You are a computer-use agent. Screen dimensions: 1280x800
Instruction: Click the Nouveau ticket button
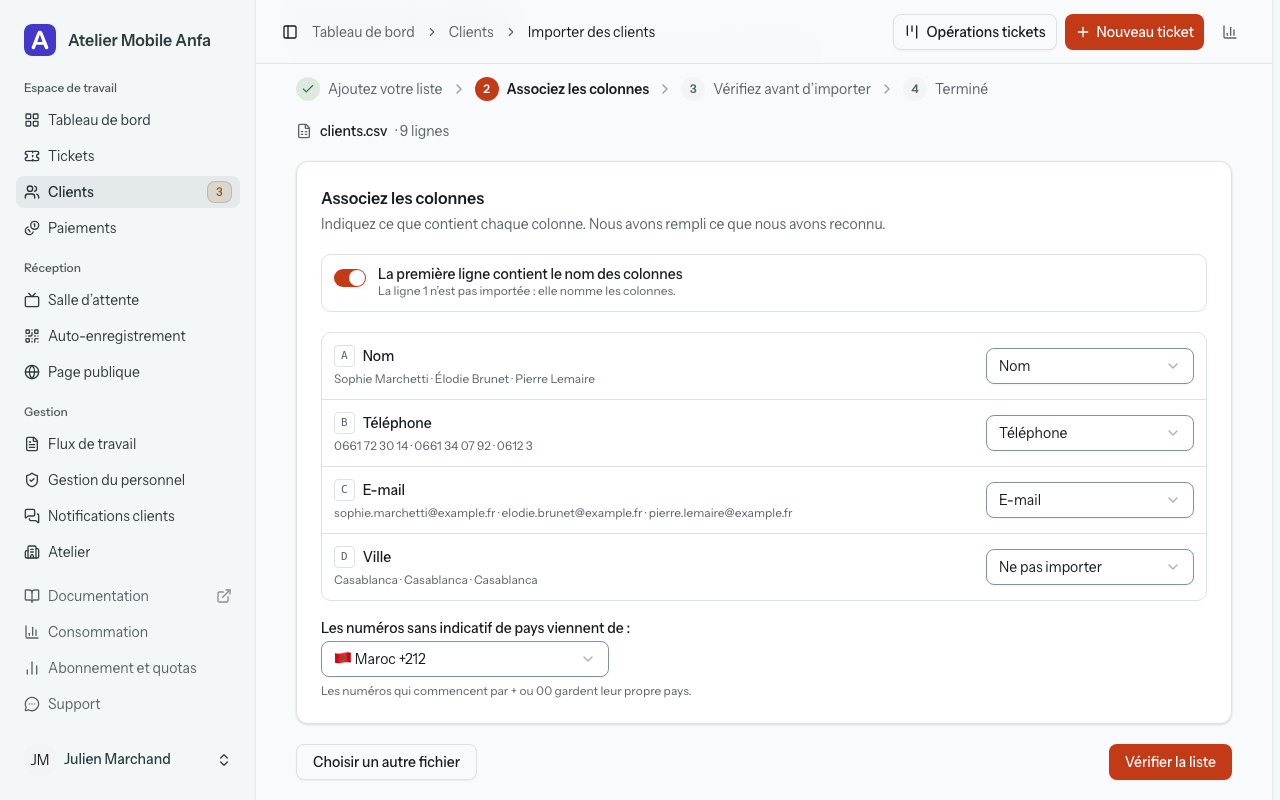point(1134,32)
